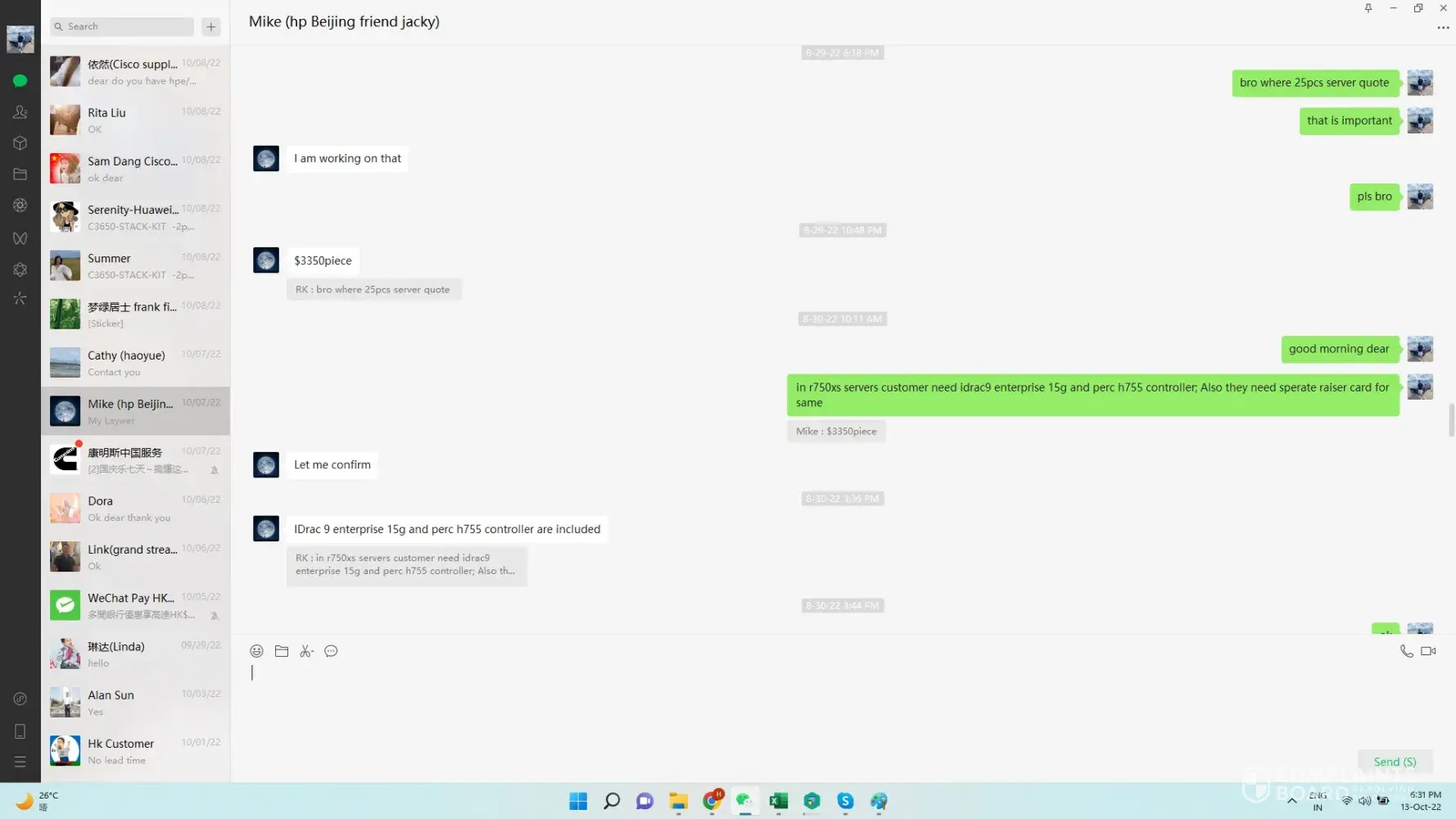Start a video call
Viewport: 1456px width, 819px height.
click(x=1428, y=651)
